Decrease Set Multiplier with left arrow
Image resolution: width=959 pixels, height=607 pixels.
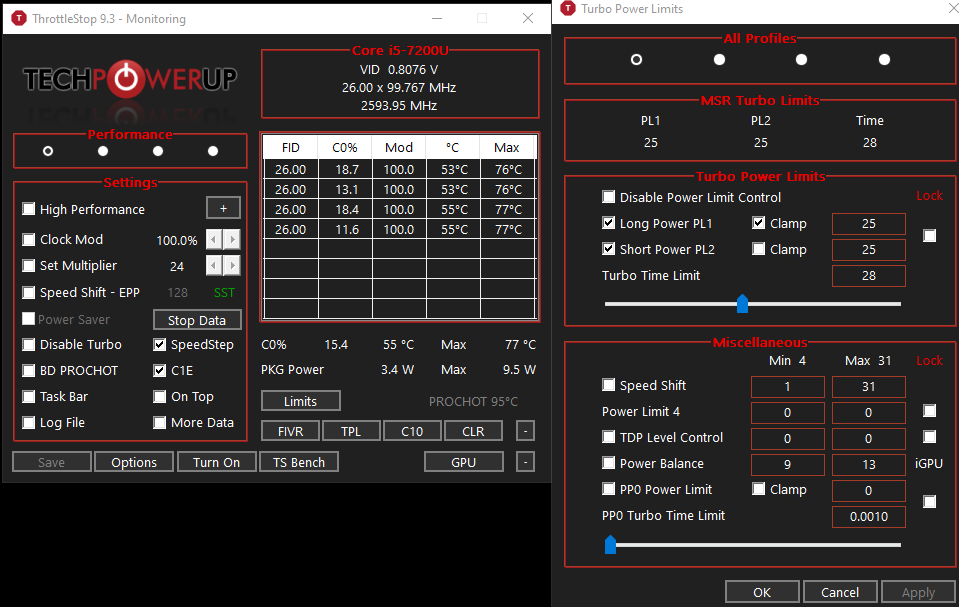(x=213, y=266)
